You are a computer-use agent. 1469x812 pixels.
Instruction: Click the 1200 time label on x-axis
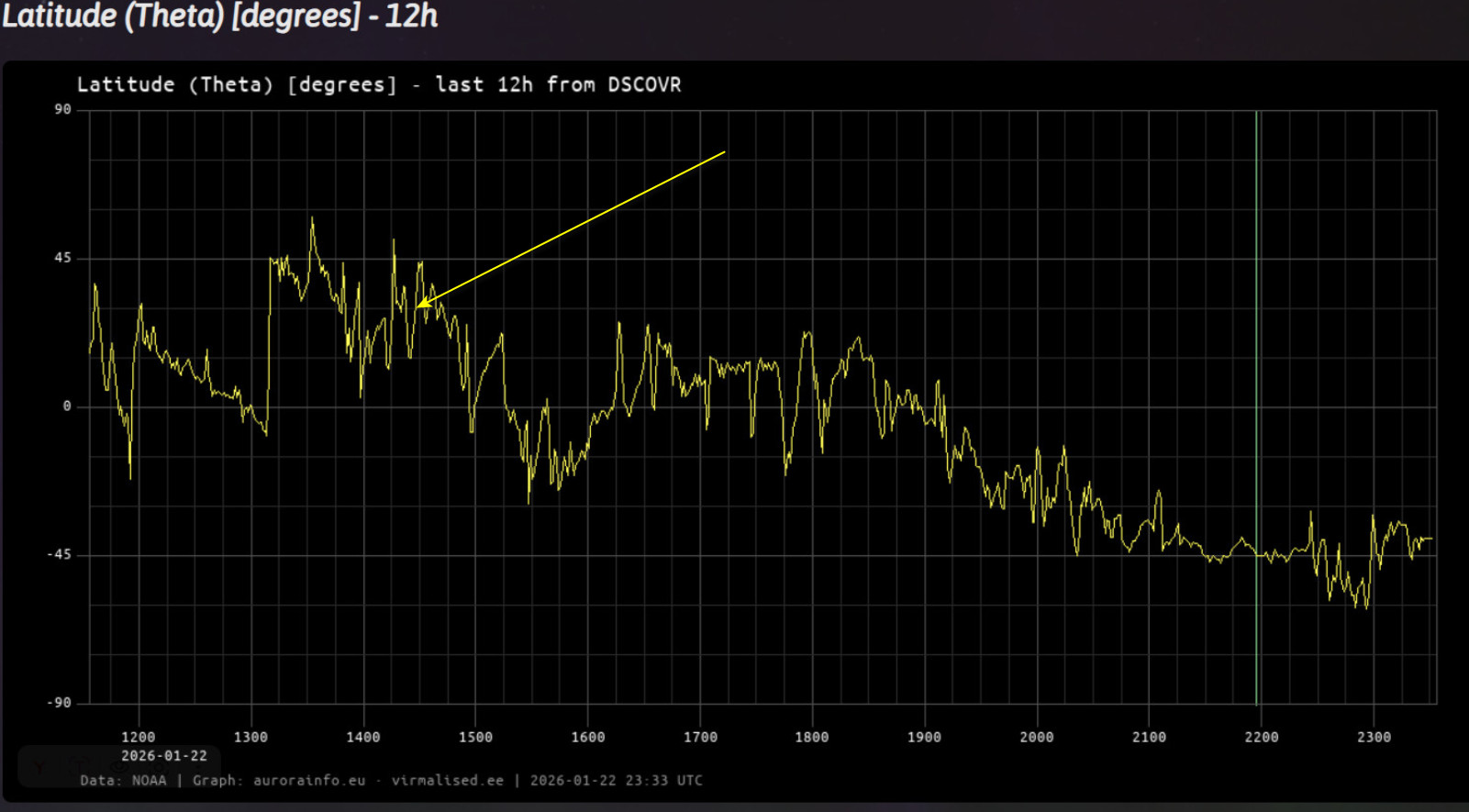[138, 737]
